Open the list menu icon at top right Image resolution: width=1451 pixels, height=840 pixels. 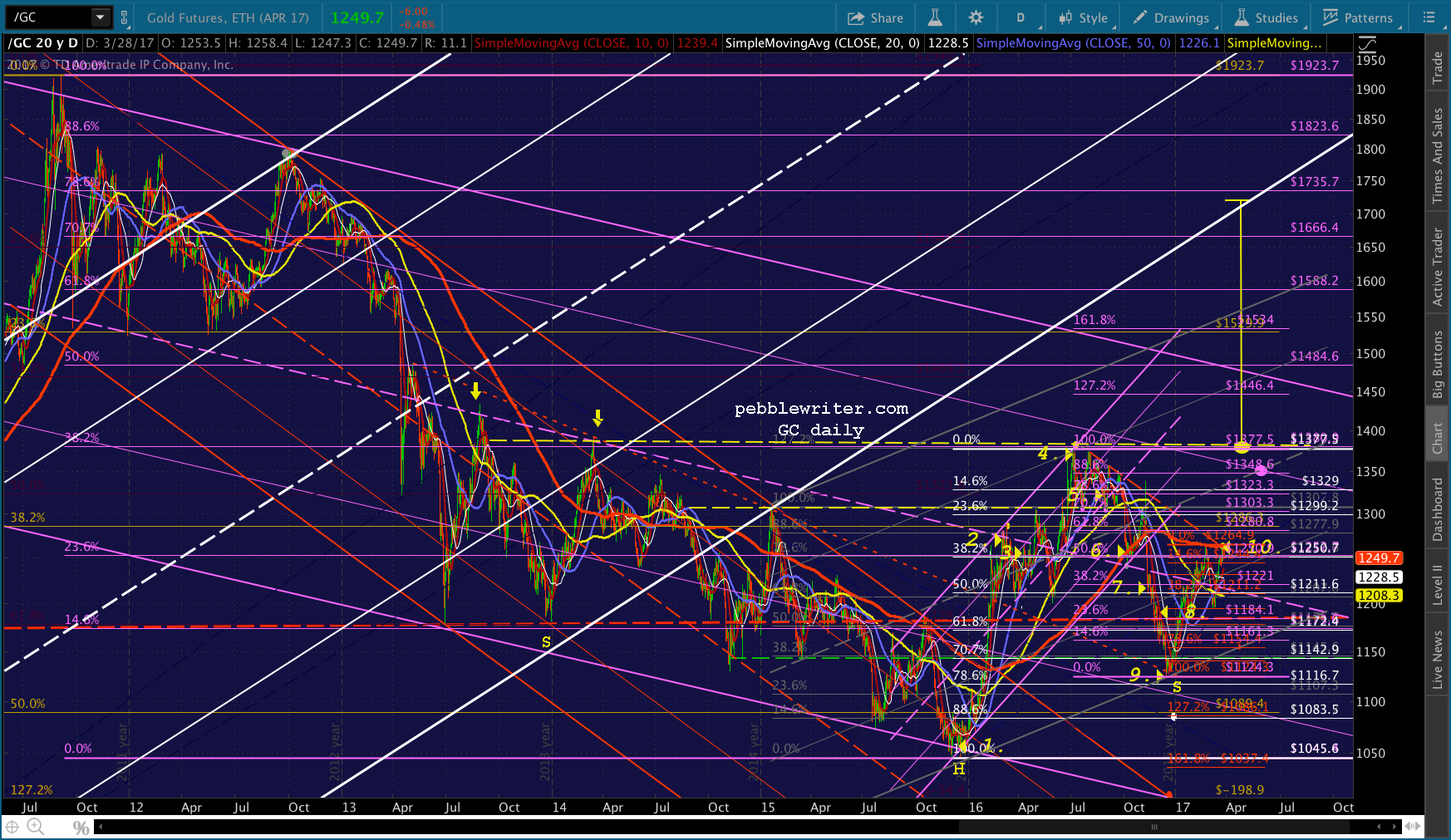coord(1429,17)
